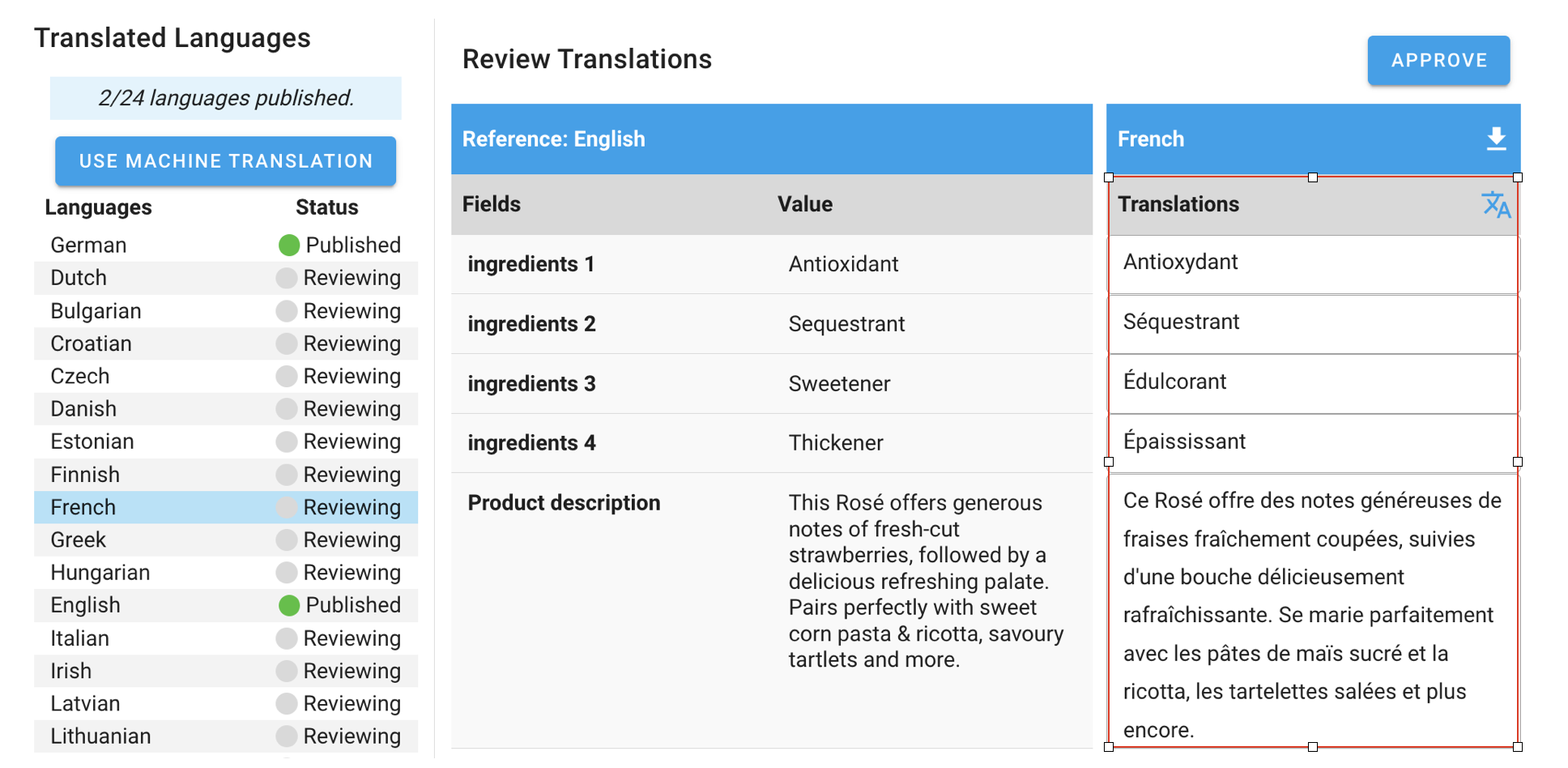
Task: Click the grey status dot for Italian
Action: [x=286, y=638]
